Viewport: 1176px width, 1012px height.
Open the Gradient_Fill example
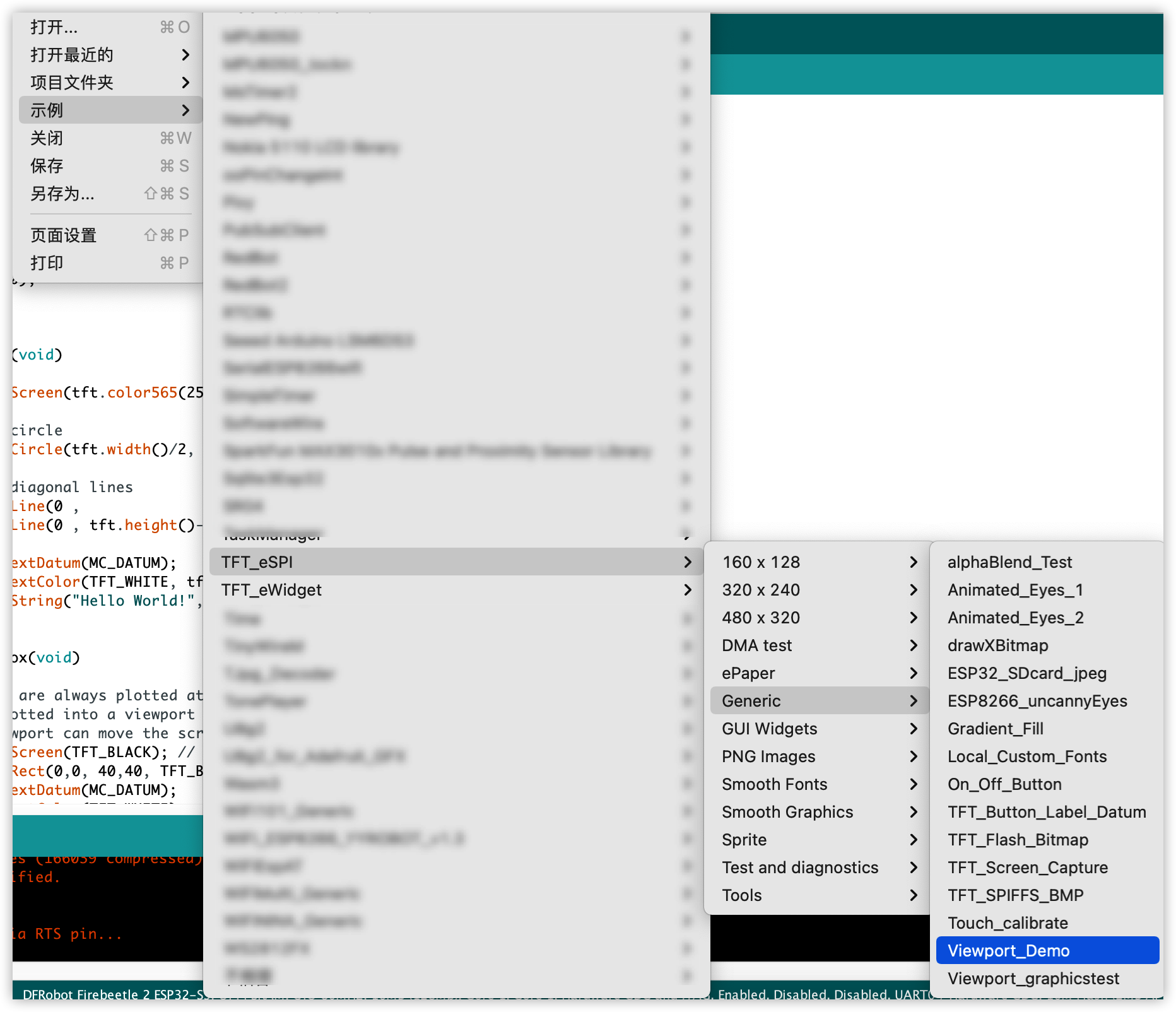coord(1047,729)
